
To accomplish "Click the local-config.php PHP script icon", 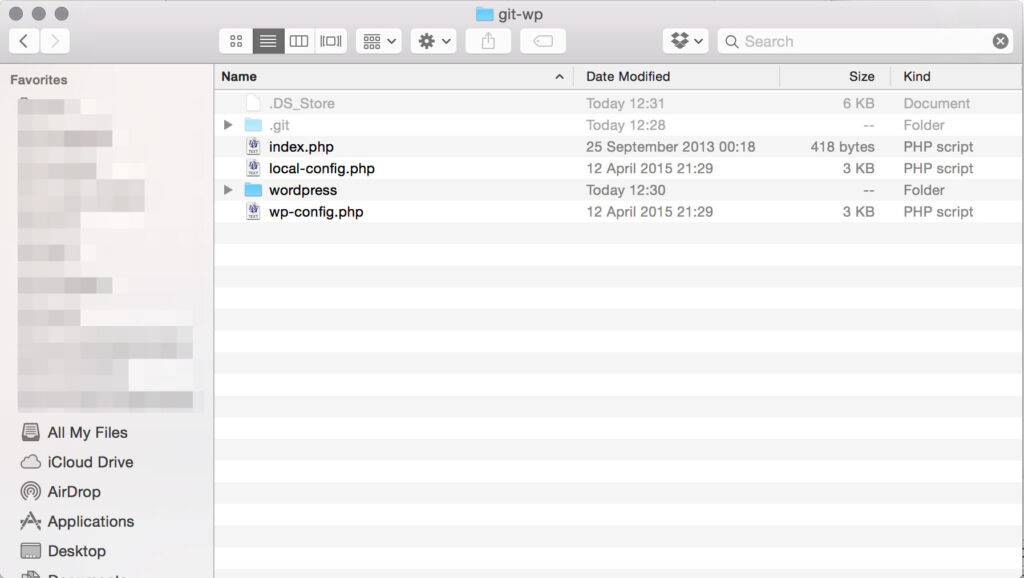I will (x=253, y=168).
